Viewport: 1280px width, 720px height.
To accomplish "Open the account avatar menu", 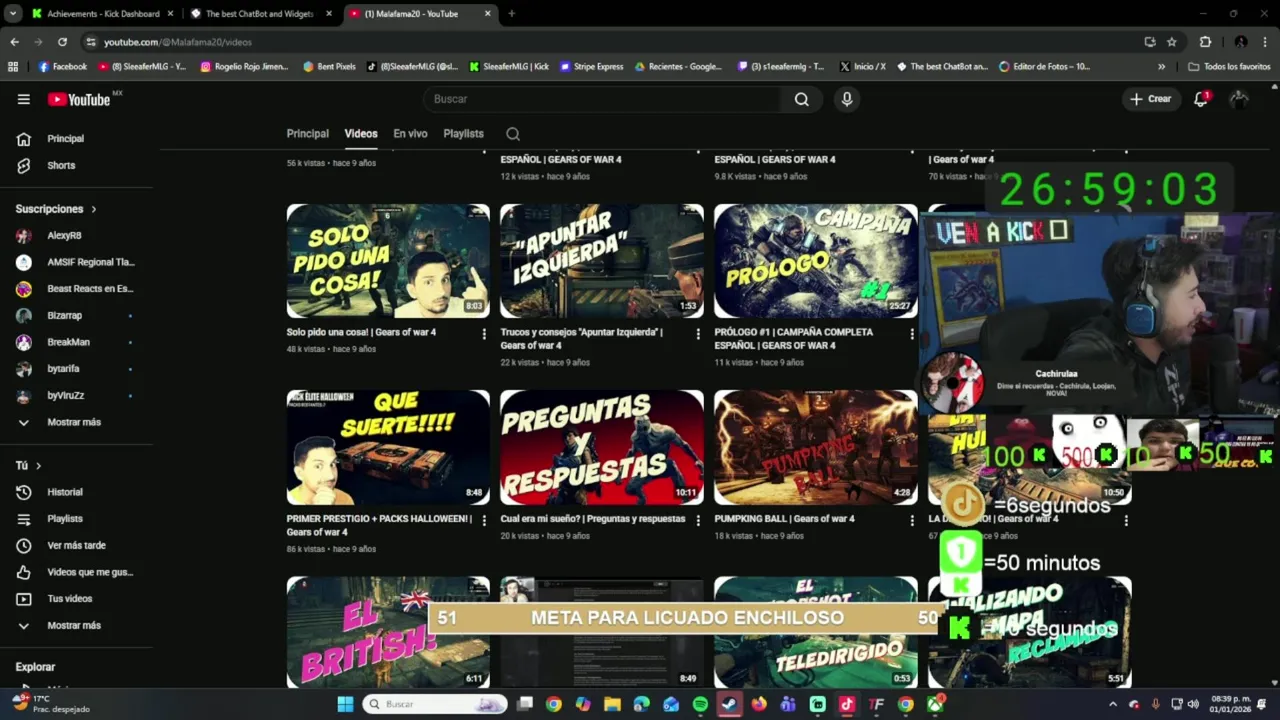I will click(x=1239, y=99).
